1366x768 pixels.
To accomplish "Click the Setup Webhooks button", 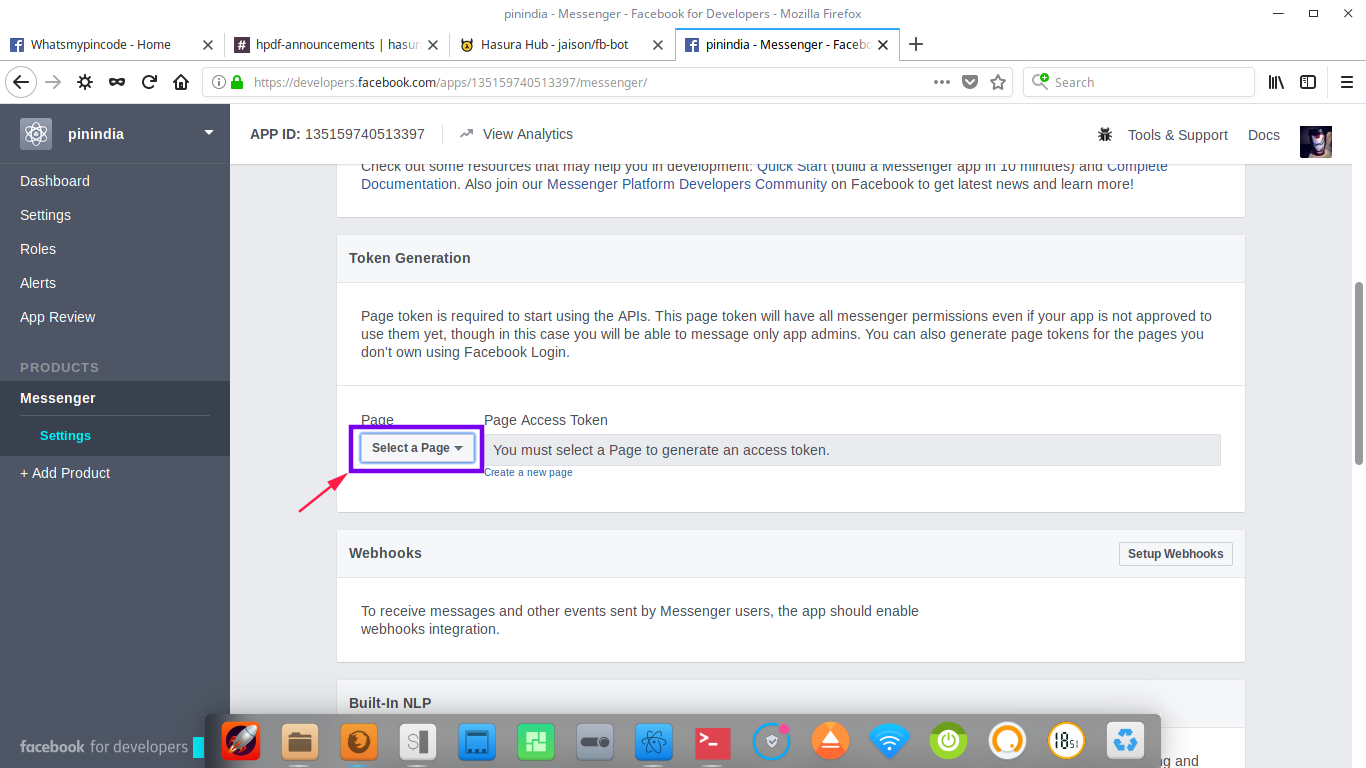I will tap(1175, 554).
